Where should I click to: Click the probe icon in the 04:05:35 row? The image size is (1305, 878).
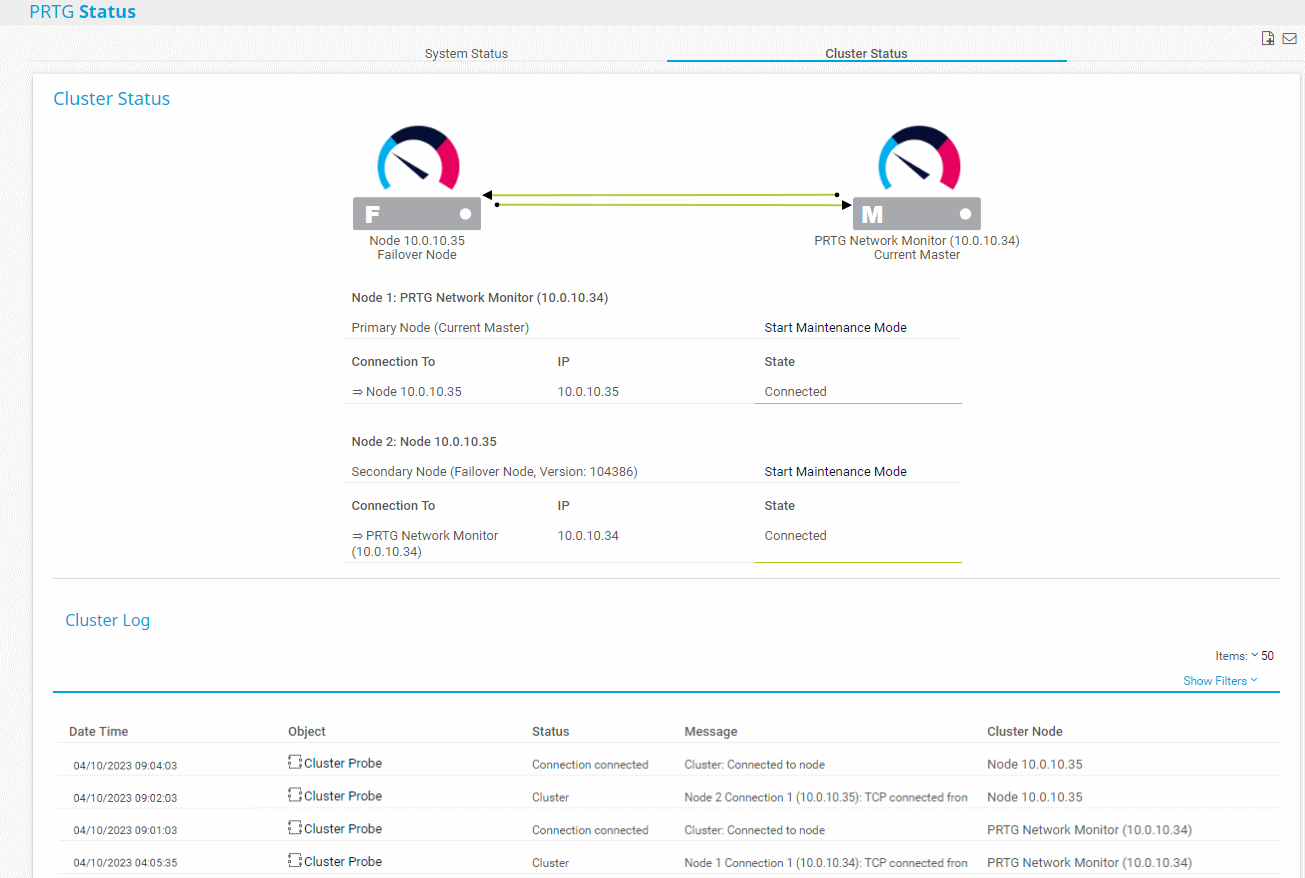[x=295, y=861]
